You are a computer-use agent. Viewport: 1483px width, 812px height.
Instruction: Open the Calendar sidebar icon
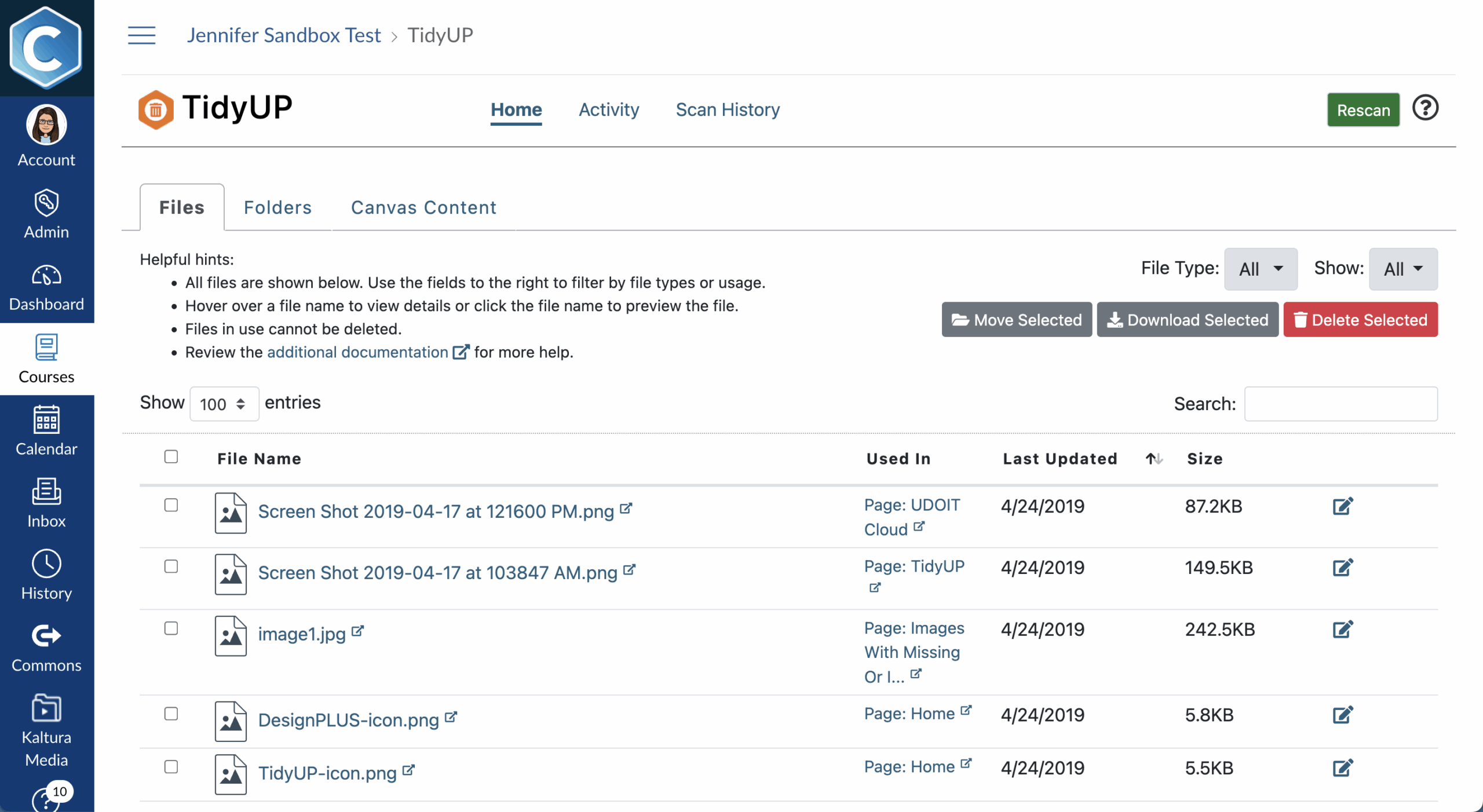46,431
